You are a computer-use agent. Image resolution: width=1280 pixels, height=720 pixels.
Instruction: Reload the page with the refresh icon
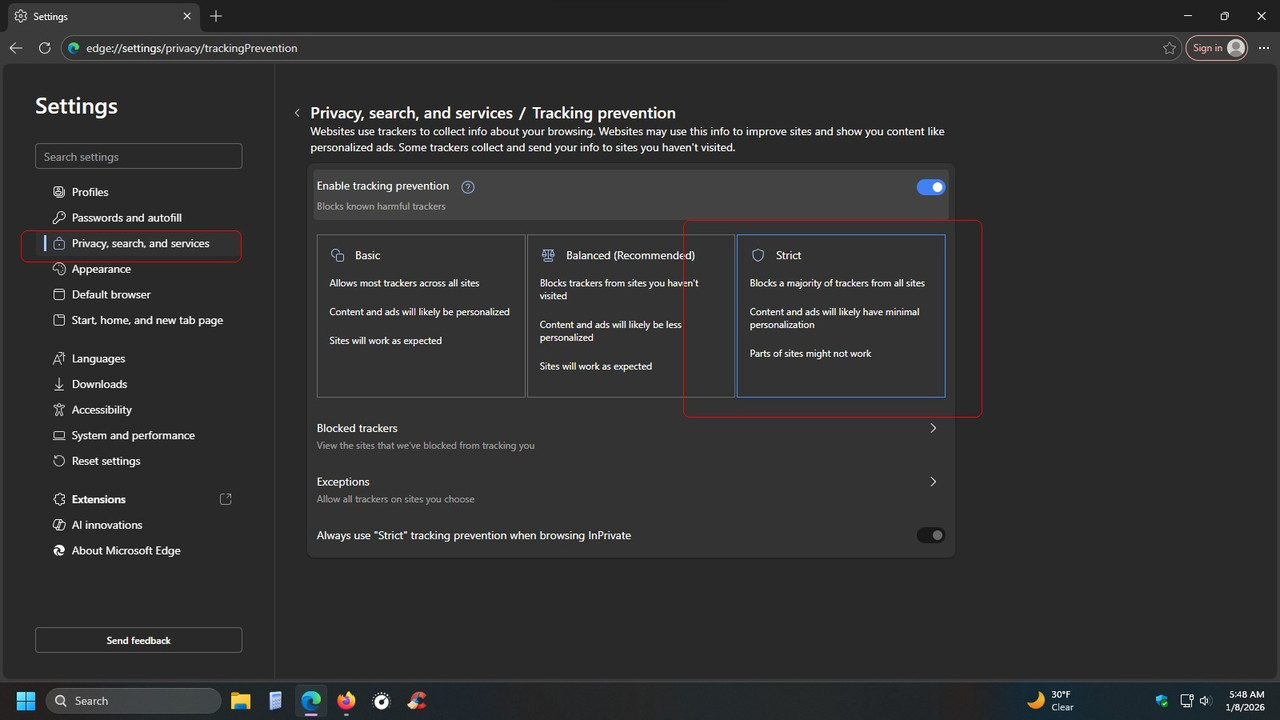[x=44, y=48]
